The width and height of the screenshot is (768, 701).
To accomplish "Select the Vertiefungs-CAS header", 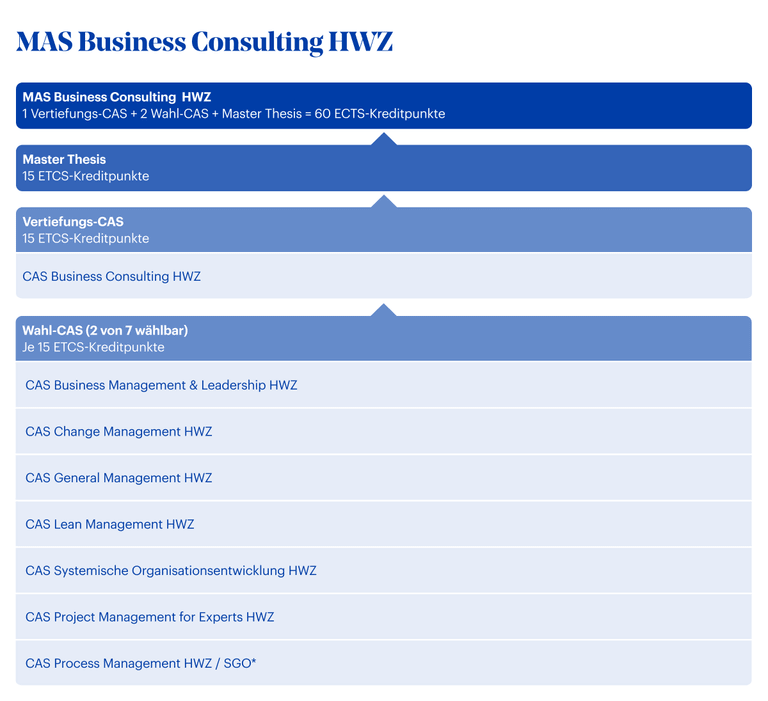I will [384, 230].
